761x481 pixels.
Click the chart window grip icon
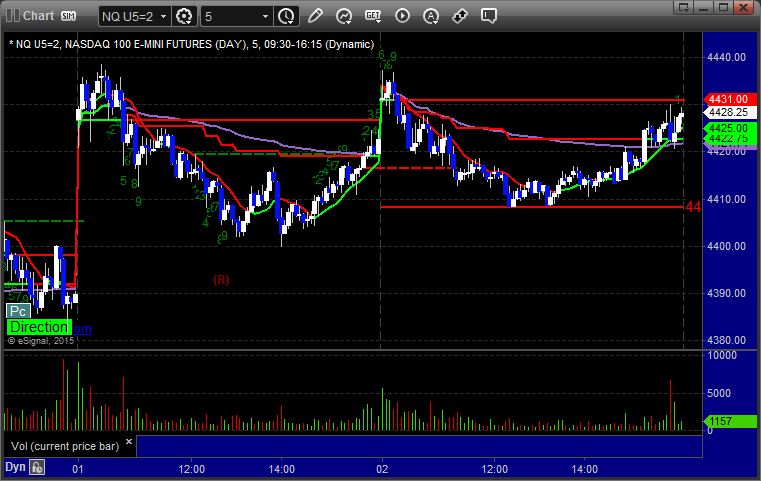point(12,16)
